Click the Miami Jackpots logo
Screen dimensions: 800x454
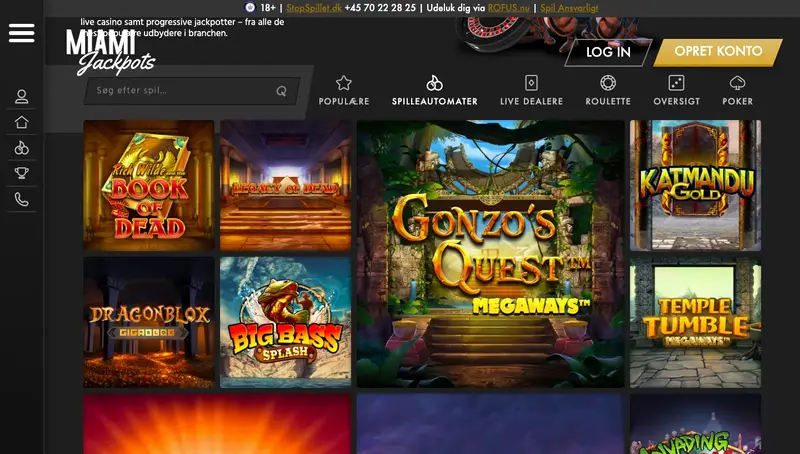tap(110, 52)
